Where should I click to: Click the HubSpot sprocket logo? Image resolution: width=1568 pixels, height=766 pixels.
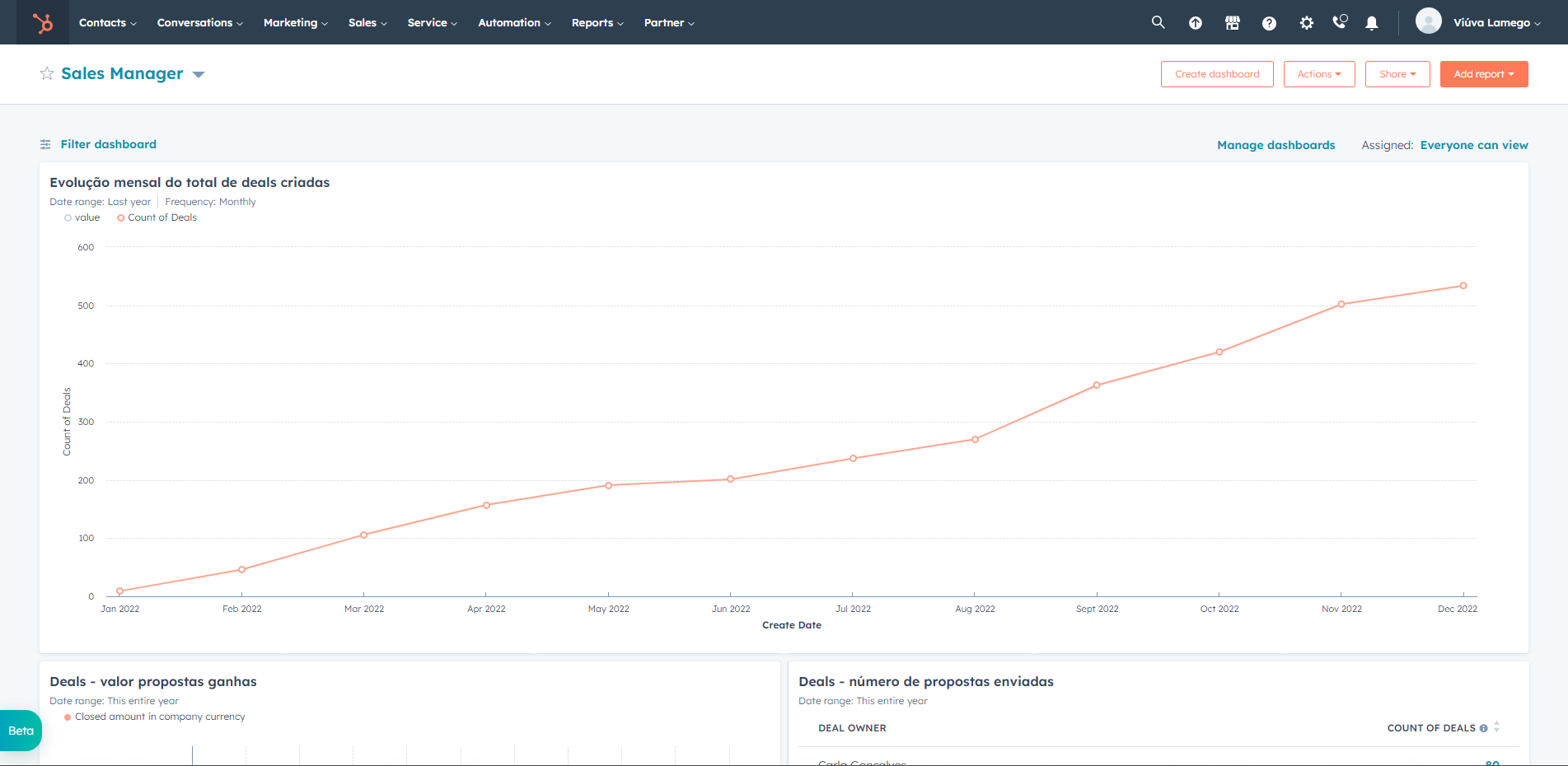42,22
